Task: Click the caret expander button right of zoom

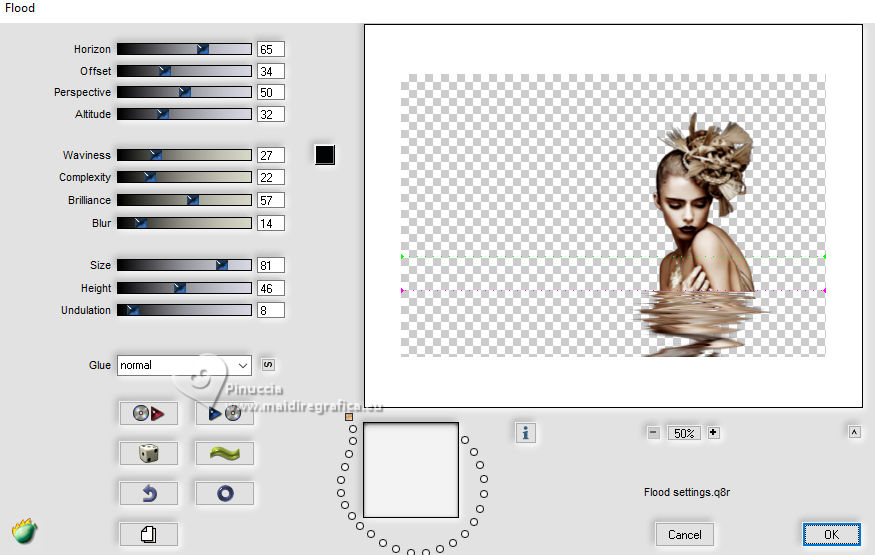Action: [854, 432]
